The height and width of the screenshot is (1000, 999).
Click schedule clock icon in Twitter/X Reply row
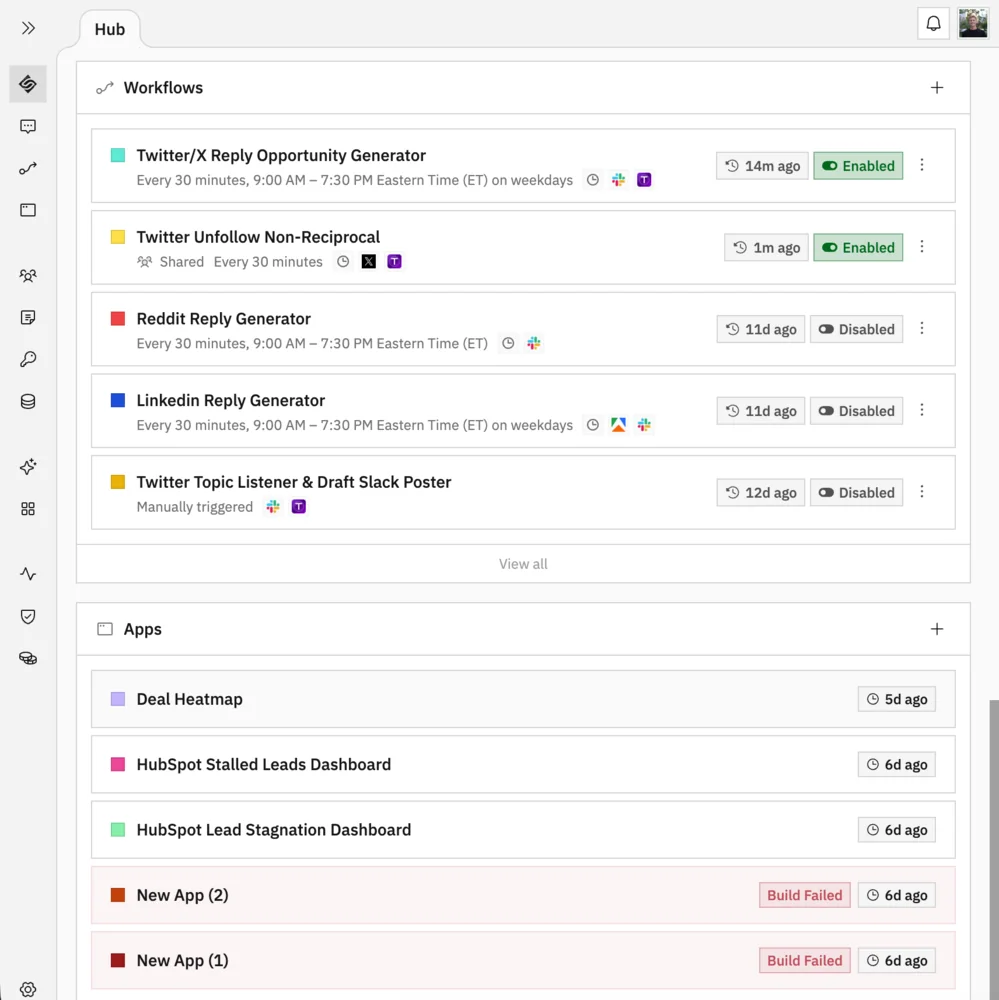[x=593, y=180]
